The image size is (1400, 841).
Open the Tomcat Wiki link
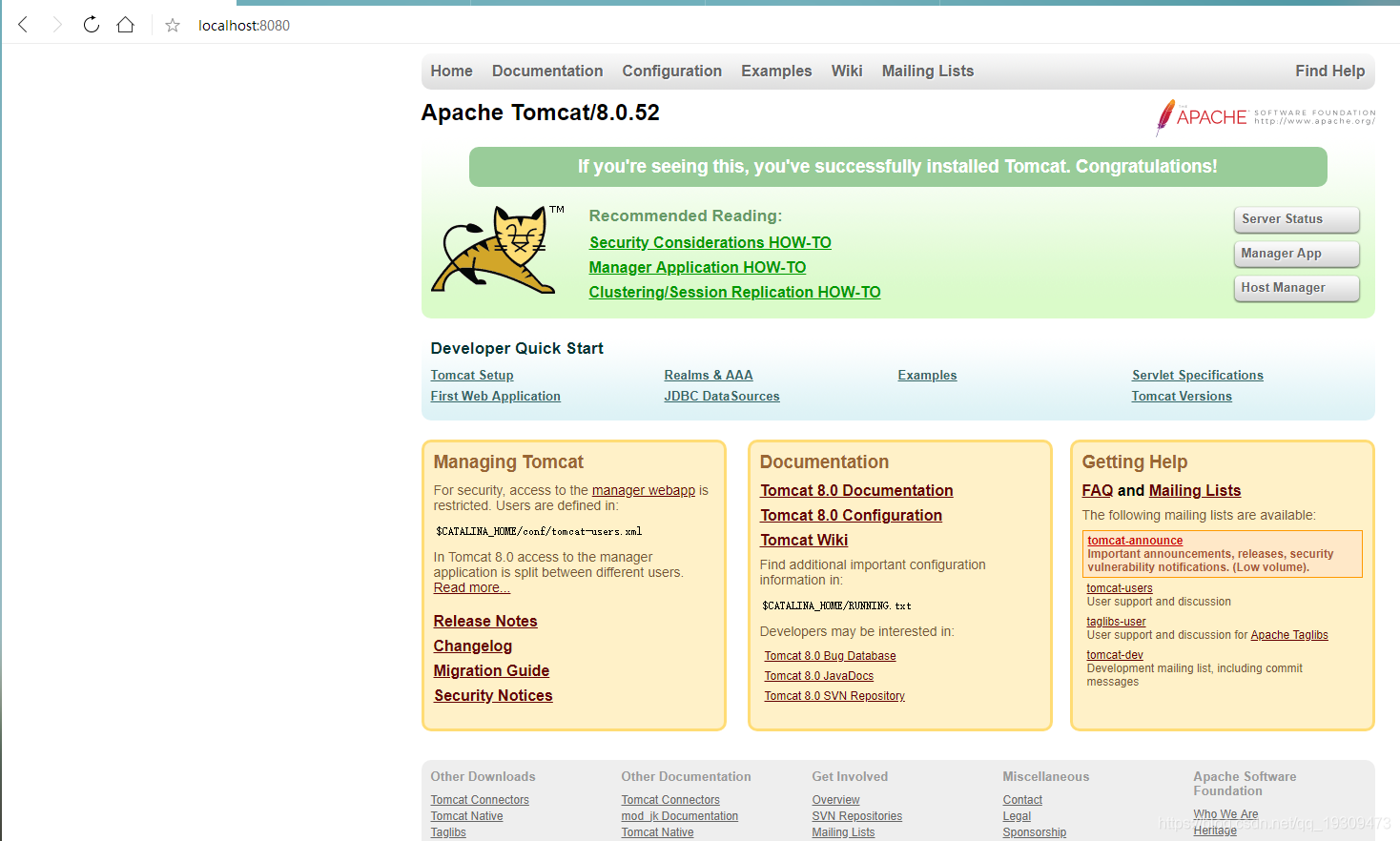coord(804,541)
